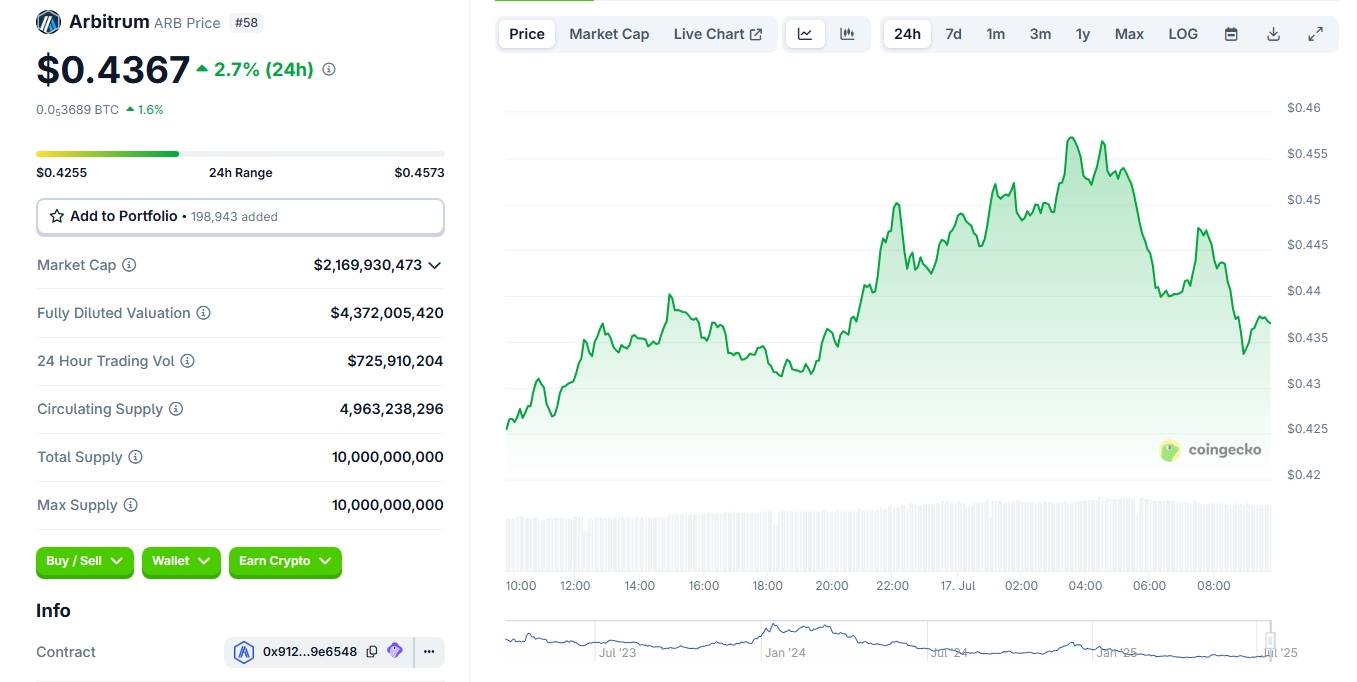Open the 24h change info icon
Viewport: 1357px width, 682px height.
pyautogui.click(x=329, y=70)
